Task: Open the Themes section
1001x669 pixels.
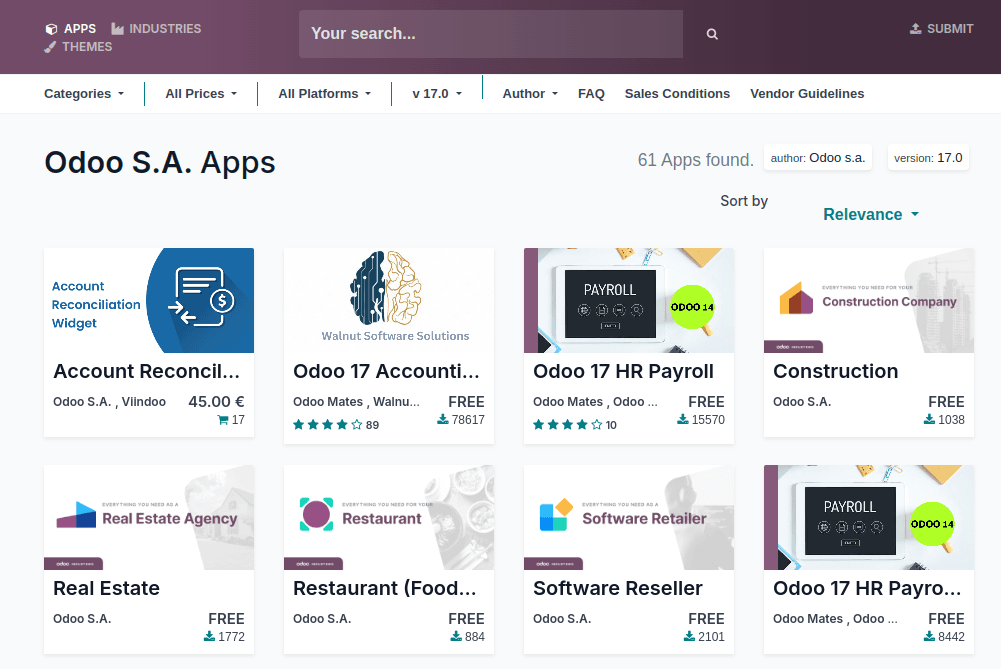Action: click(x=78, y=47)
